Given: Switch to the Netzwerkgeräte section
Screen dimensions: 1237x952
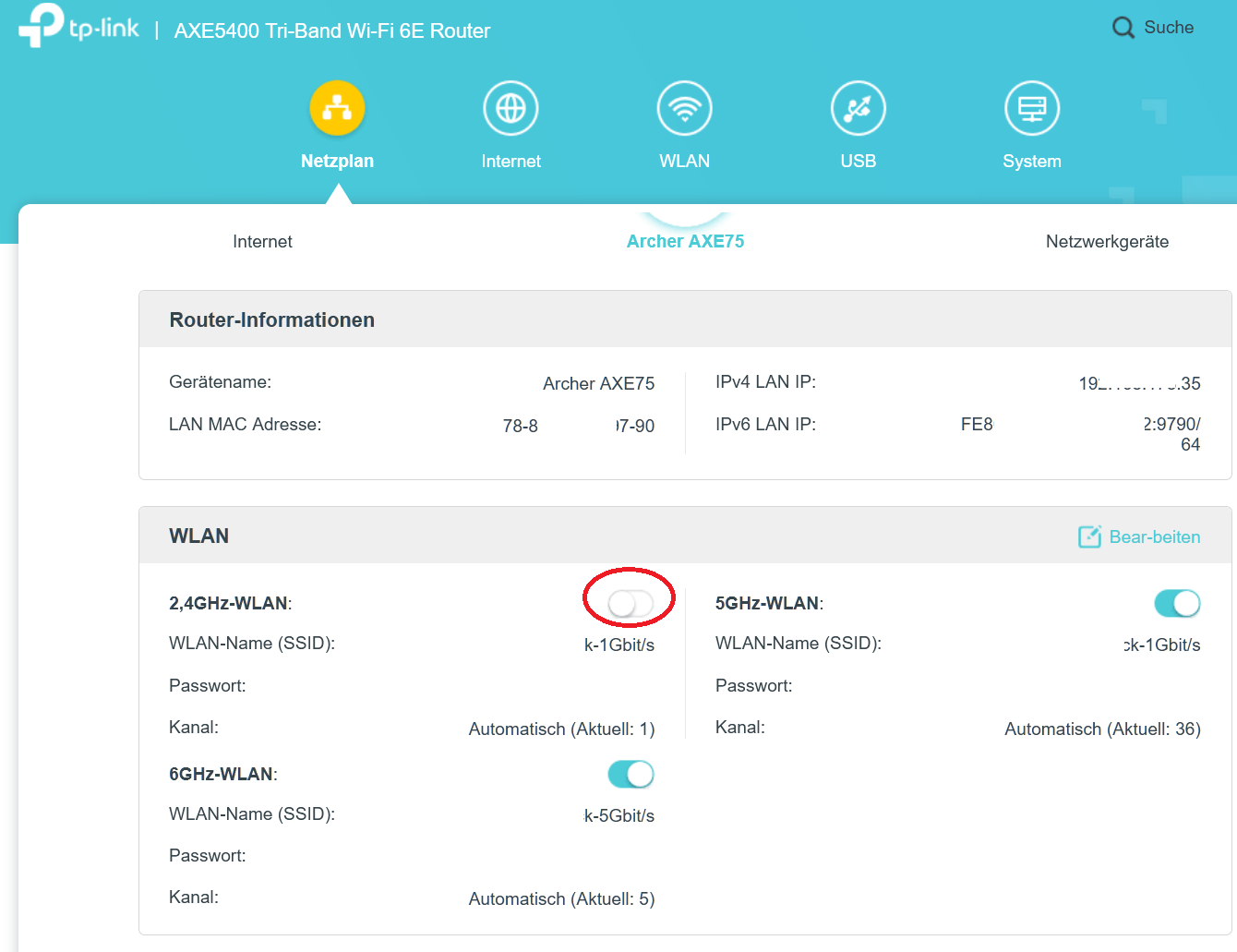Looking at the screenshot, I should tap(1107, 241).
